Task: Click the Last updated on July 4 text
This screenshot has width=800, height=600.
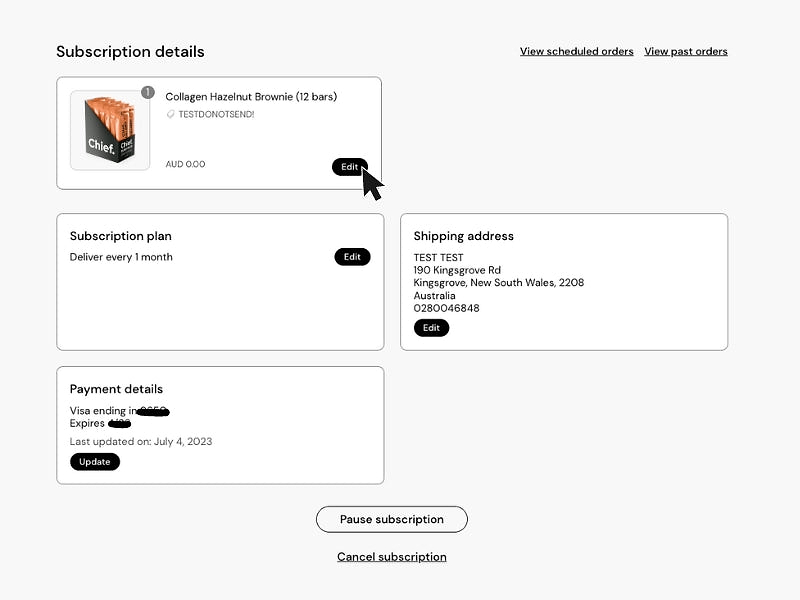Action: coord(141,441)
